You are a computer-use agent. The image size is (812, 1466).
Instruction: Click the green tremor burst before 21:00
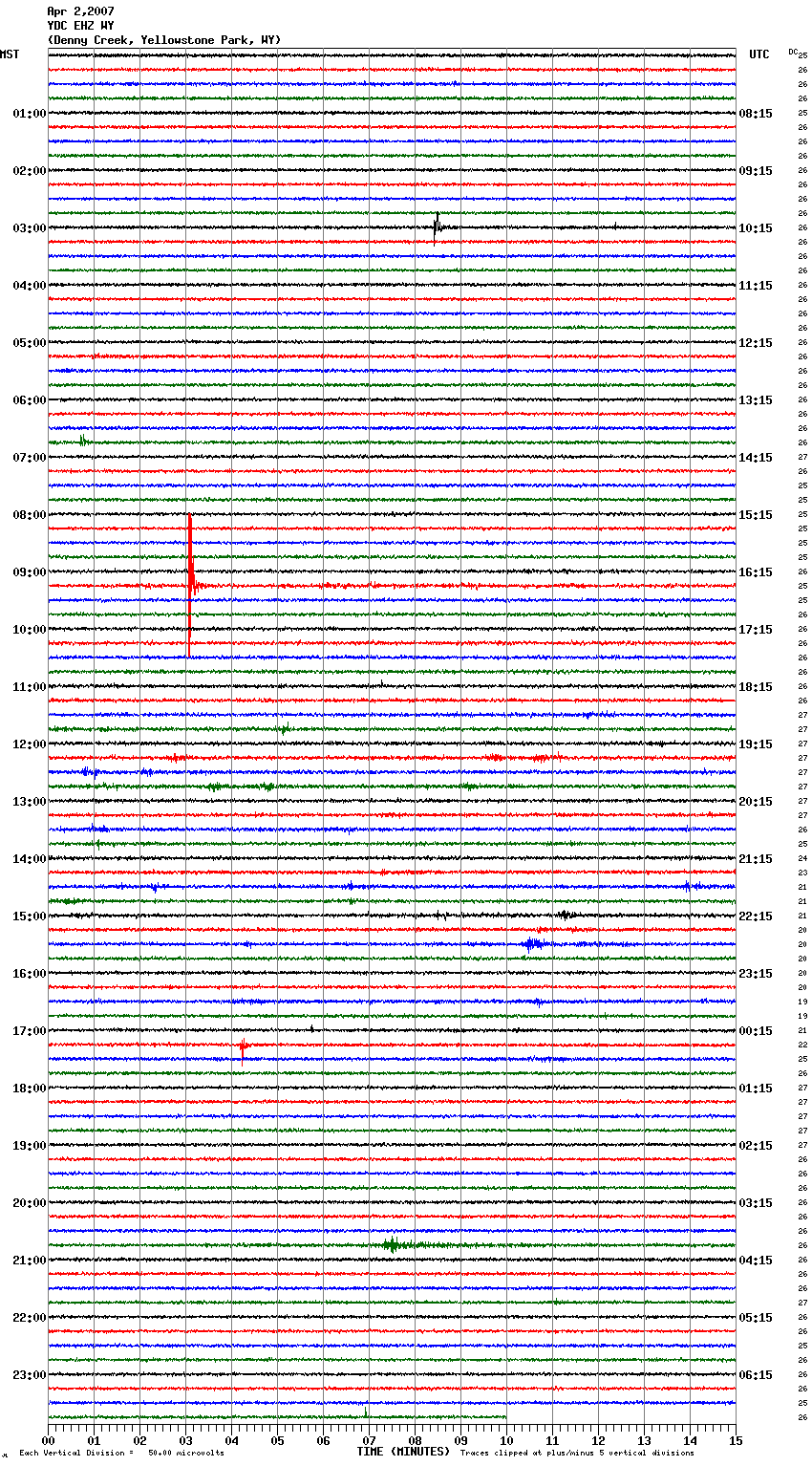pos(393,1244)
